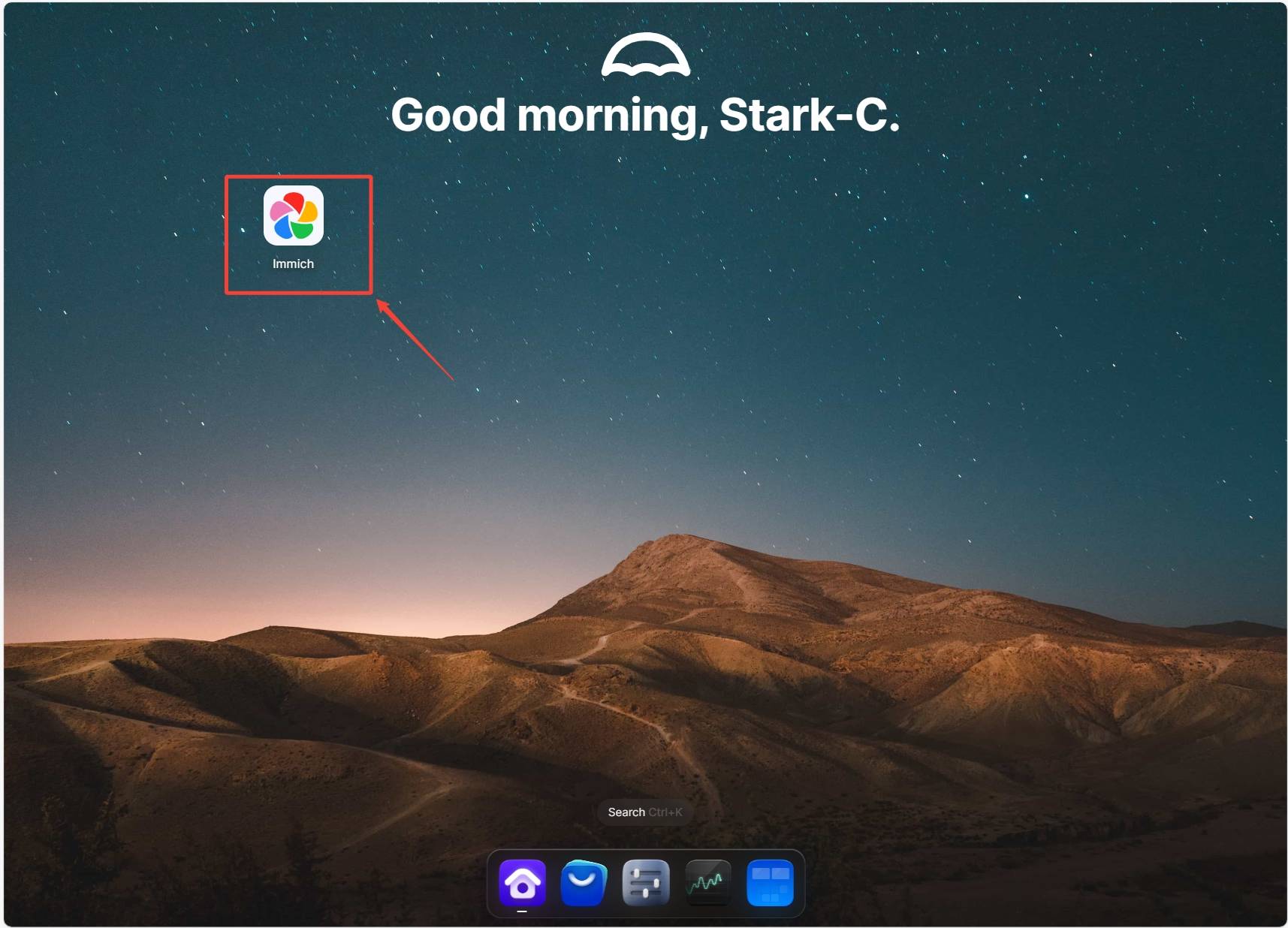The width and height of the screenshot is (1288, 928).
Task: Click the Umbrel logo at top
Action: point(645,55)
